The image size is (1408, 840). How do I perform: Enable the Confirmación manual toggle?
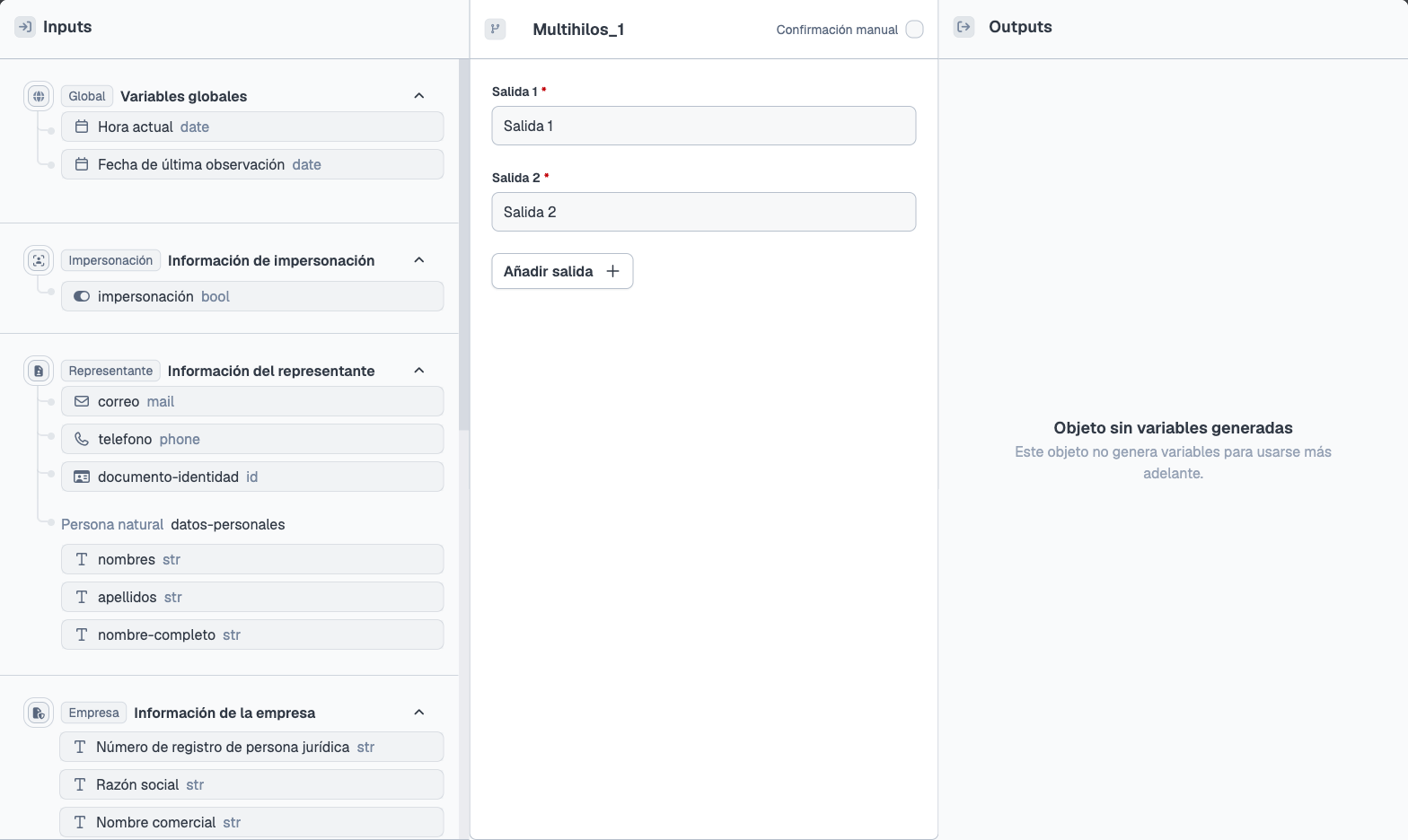[914, 30]
